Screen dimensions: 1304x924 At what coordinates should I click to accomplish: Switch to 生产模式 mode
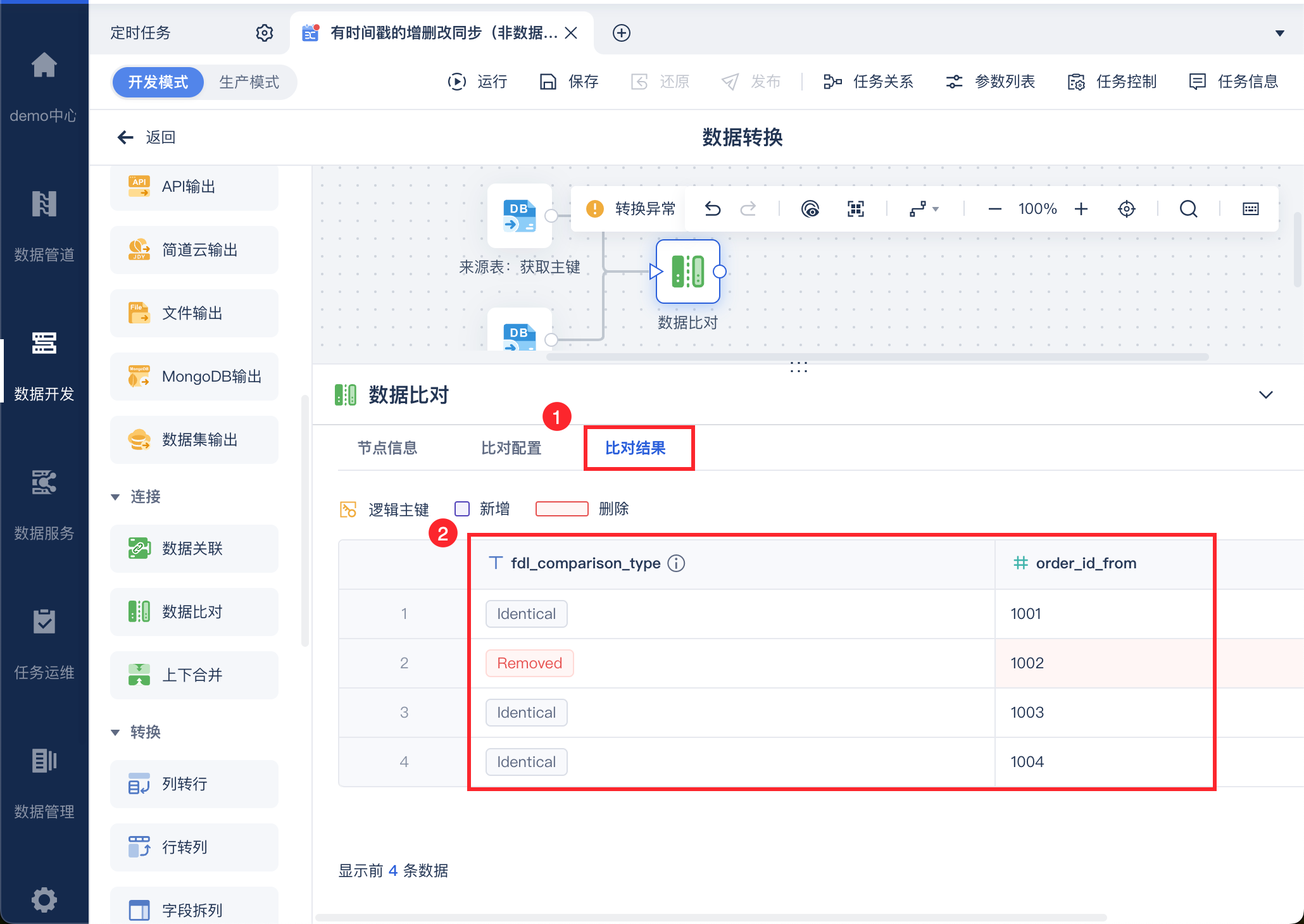[x=249, y=82]
